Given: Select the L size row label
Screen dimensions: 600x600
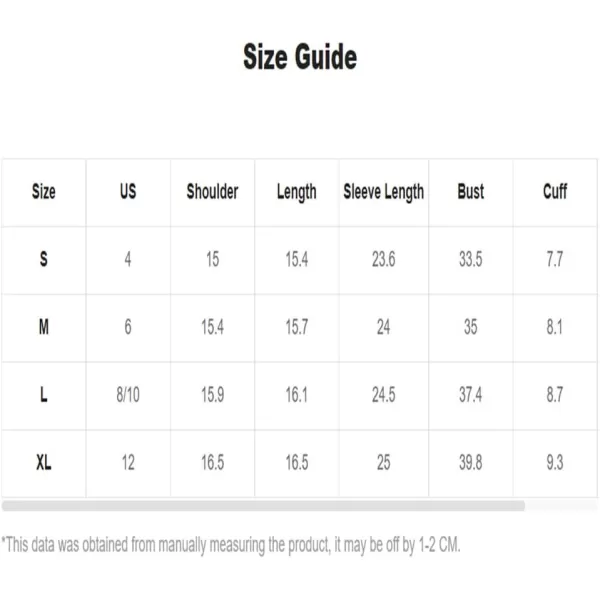Looking at the screenshot, I should pos(44,395).
